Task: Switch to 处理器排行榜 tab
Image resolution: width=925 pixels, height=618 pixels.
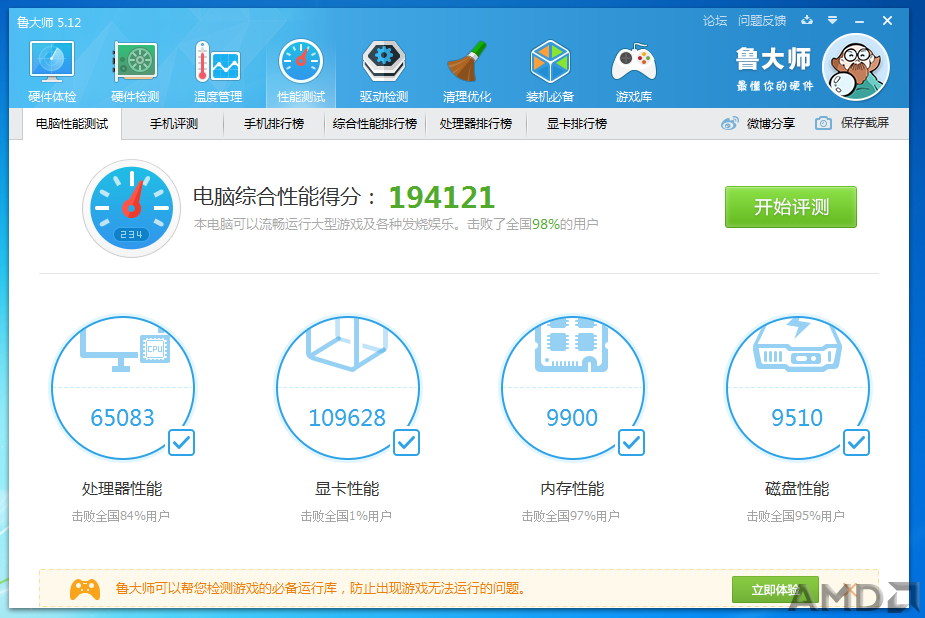Action: click(475, 124)
